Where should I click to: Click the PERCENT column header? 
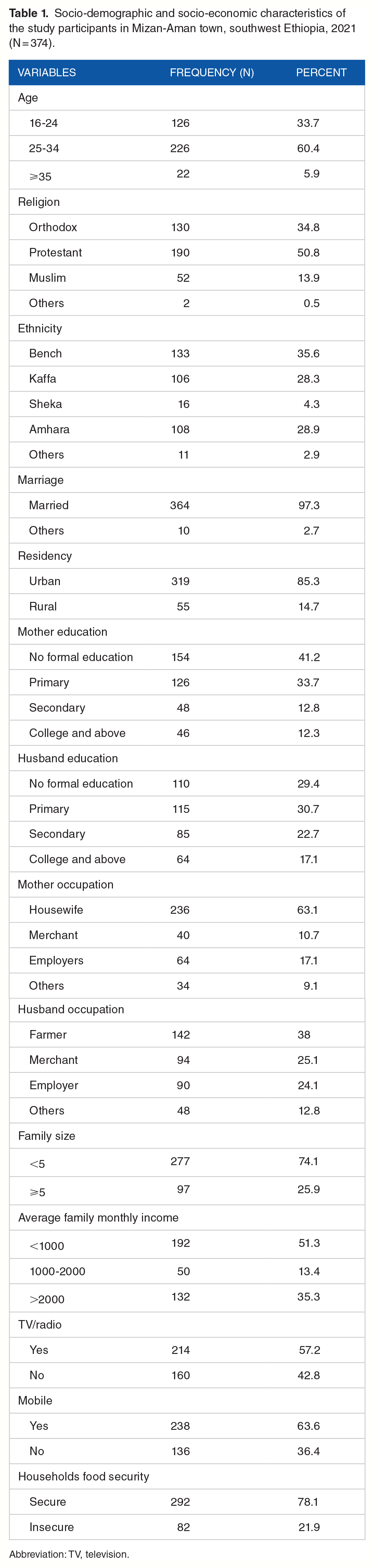[x=321, y=73]
